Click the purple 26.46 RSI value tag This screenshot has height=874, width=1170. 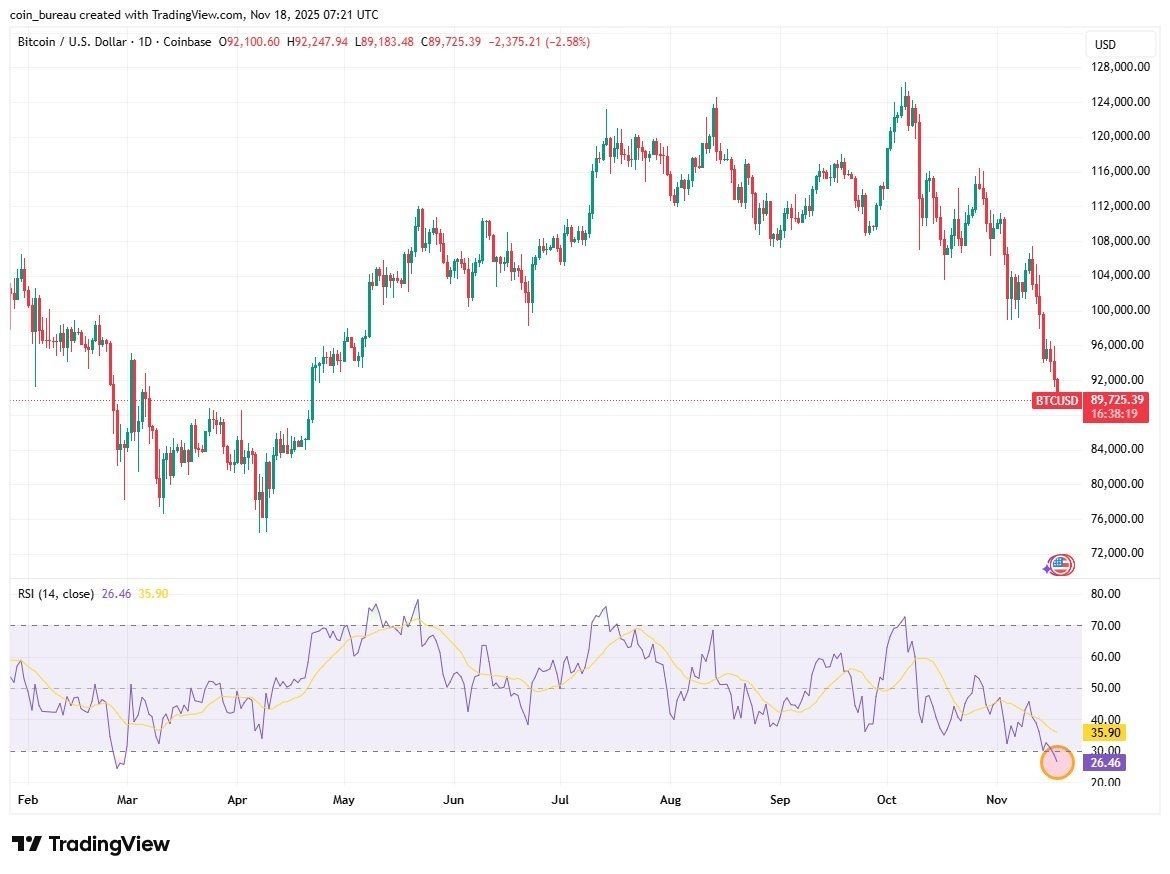point(1105,762)
